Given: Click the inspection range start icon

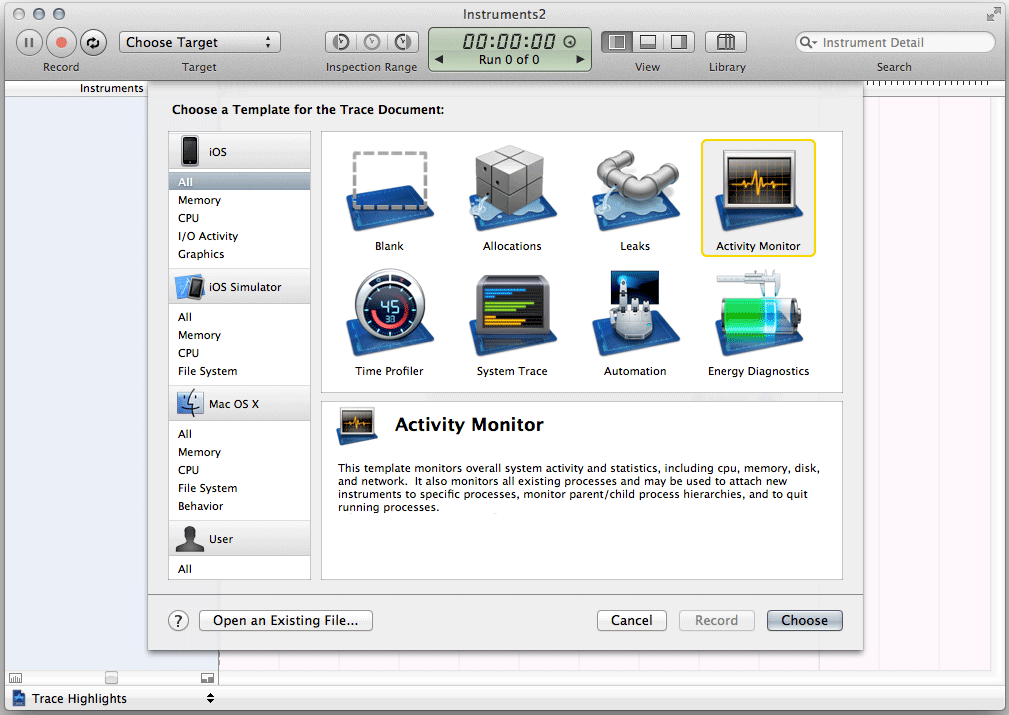Looking at the screenshot, I should click(341, 42).
